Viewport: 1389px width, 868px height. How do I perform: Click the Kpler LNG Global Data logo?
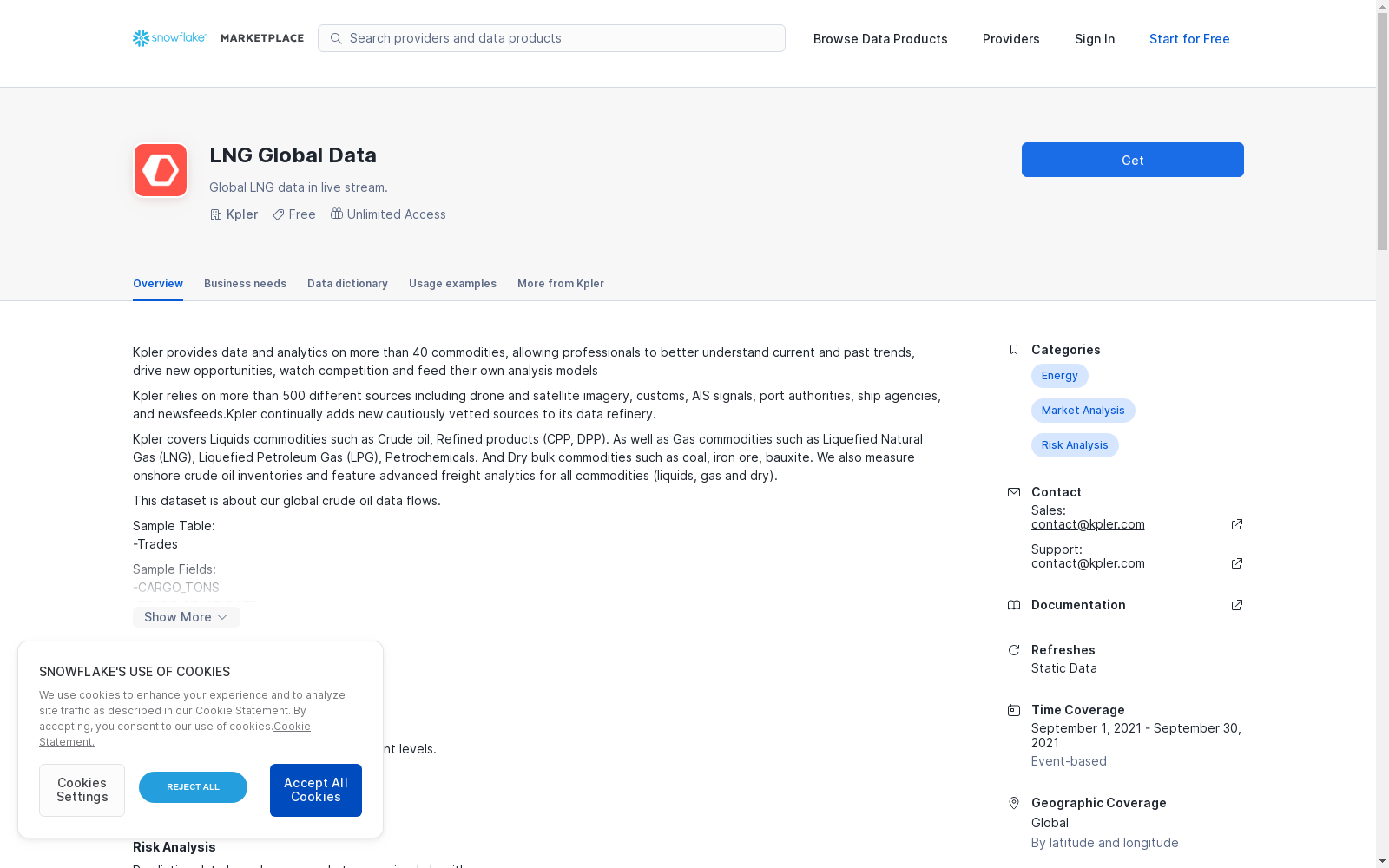(161, 170)
